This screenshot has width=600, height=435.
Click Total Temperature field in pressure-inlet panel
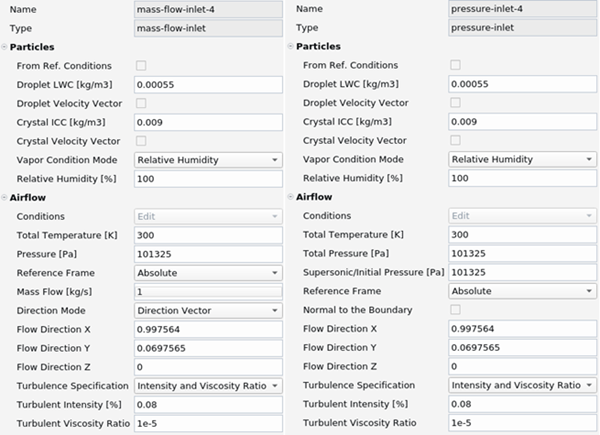click(522, 235)
